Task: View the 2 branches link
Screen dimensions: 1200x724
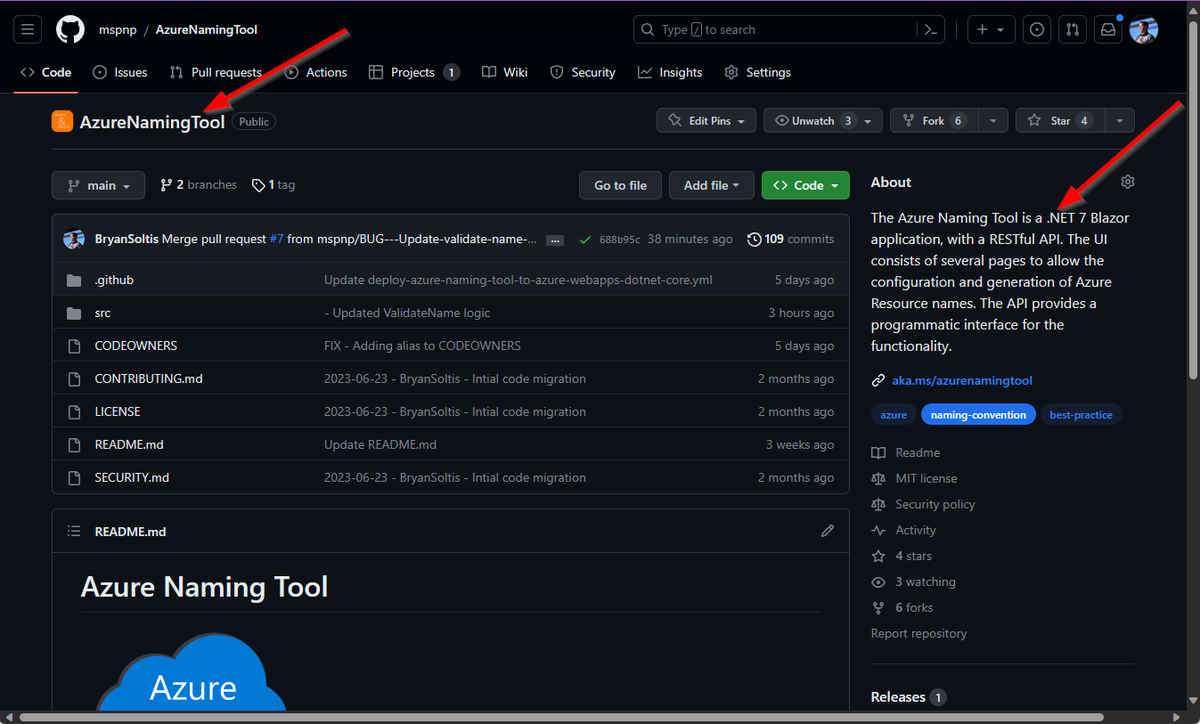Action: click(x=198, y=185)
